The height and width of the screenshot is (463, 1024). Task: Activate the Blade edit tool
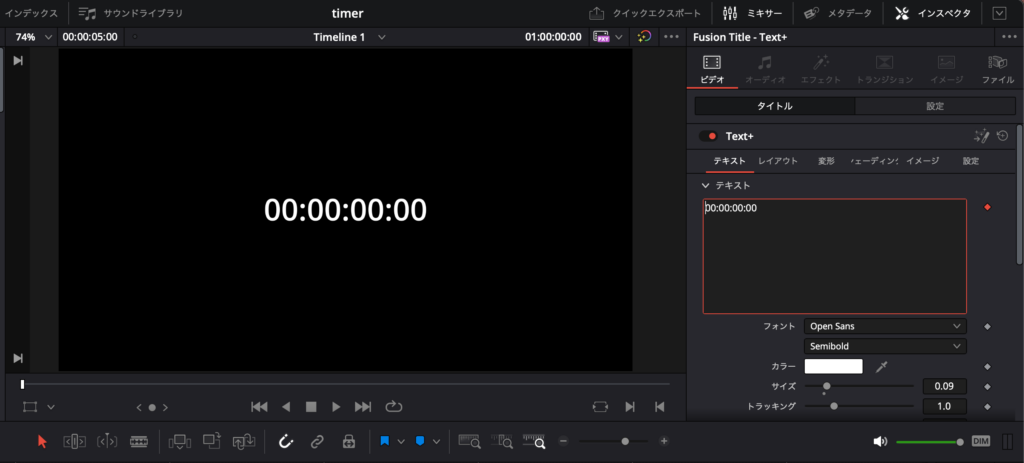tap(139, 441)
